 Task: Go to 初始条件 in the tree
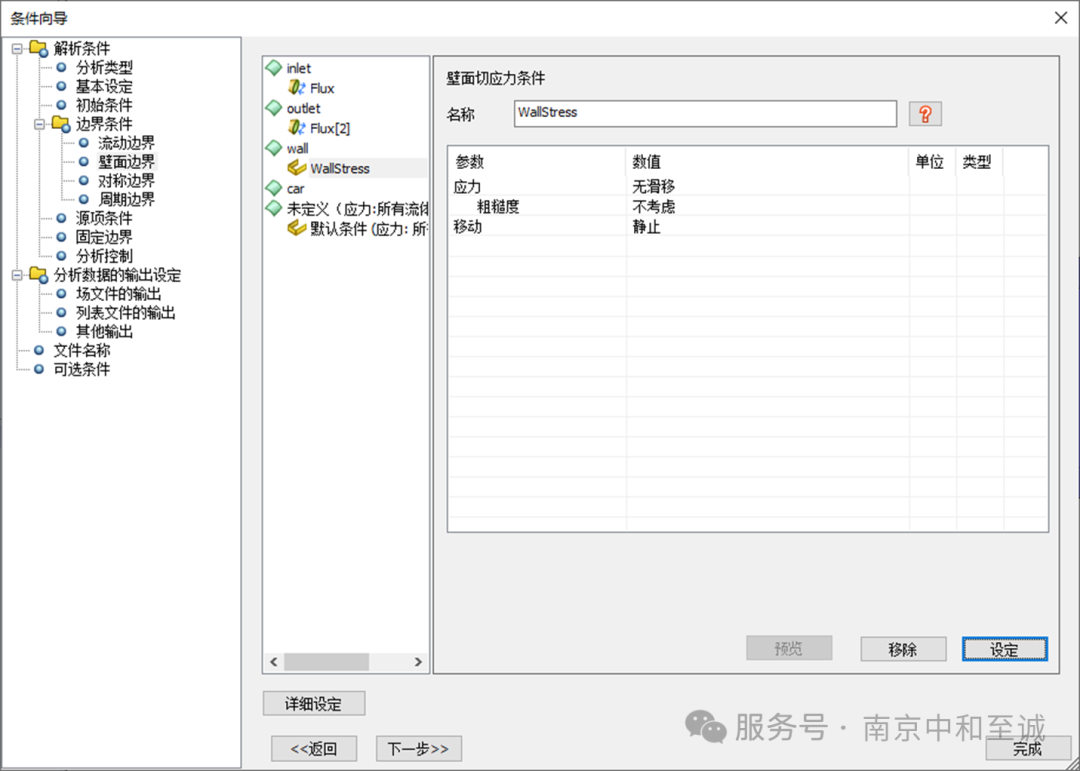[104, 105]
